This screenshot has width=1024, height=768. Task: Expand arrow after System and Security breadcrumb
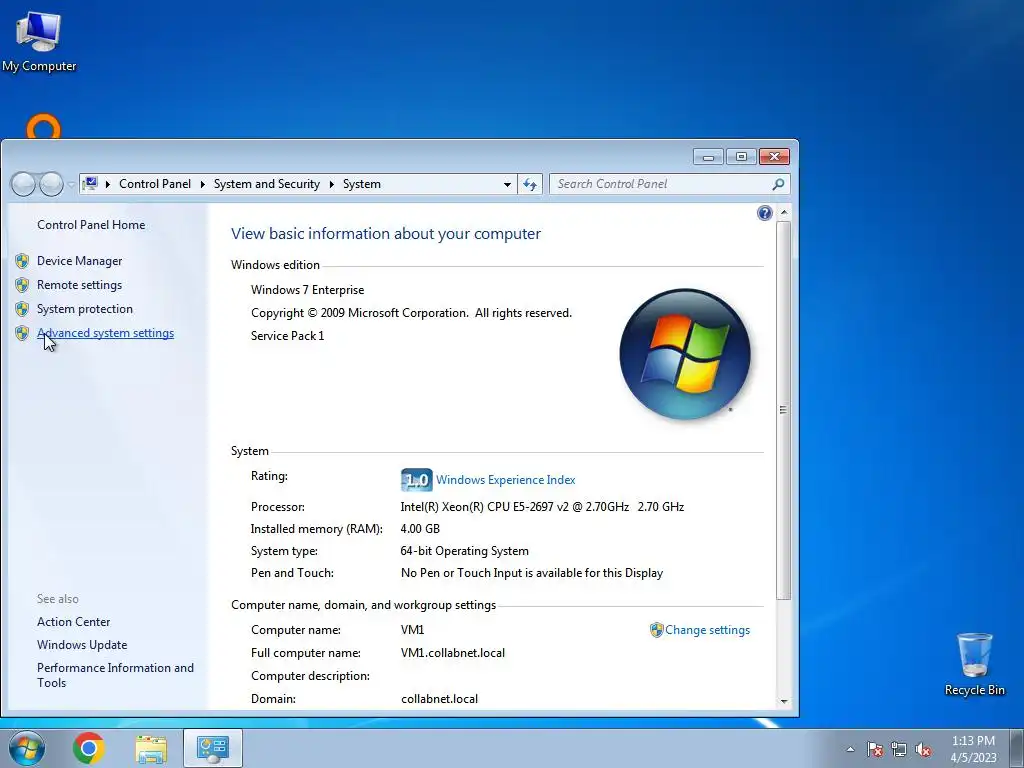[332, 184]
